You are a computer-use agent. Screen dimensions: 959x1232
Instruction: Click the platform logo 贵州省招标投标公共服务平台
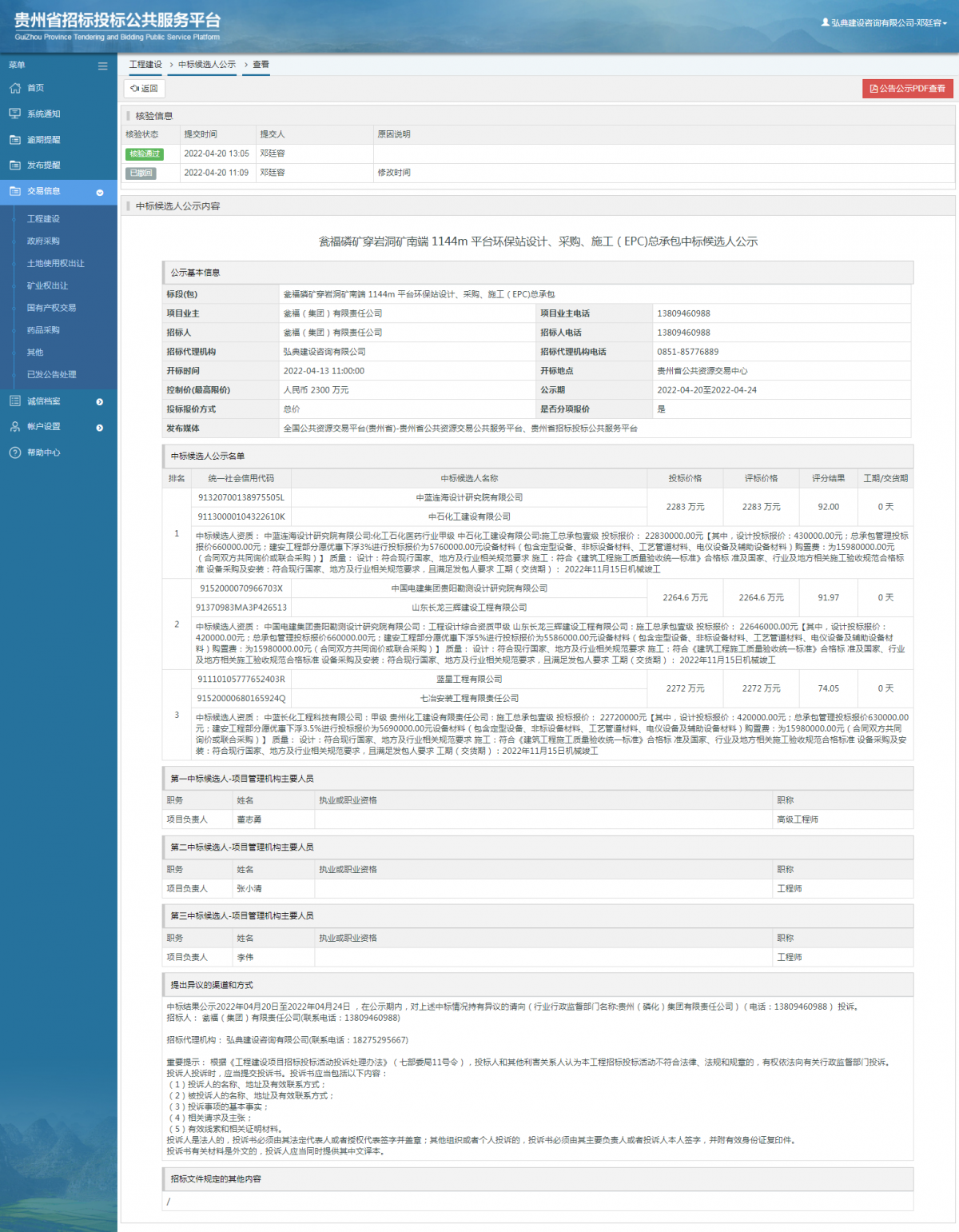click(117, 26)
